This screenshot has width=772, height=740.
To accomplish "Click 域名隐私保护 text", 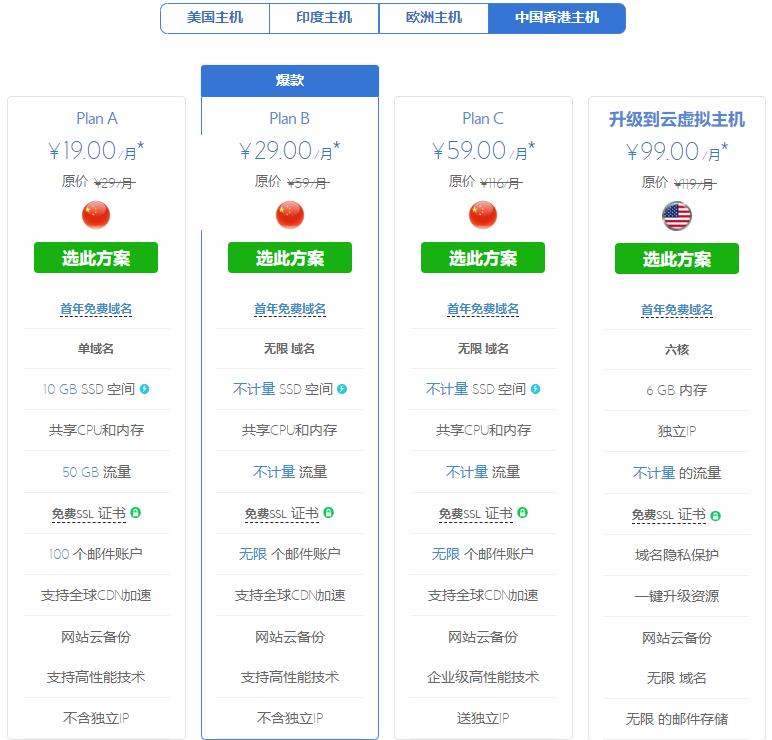I will click(x=677, y=555).
